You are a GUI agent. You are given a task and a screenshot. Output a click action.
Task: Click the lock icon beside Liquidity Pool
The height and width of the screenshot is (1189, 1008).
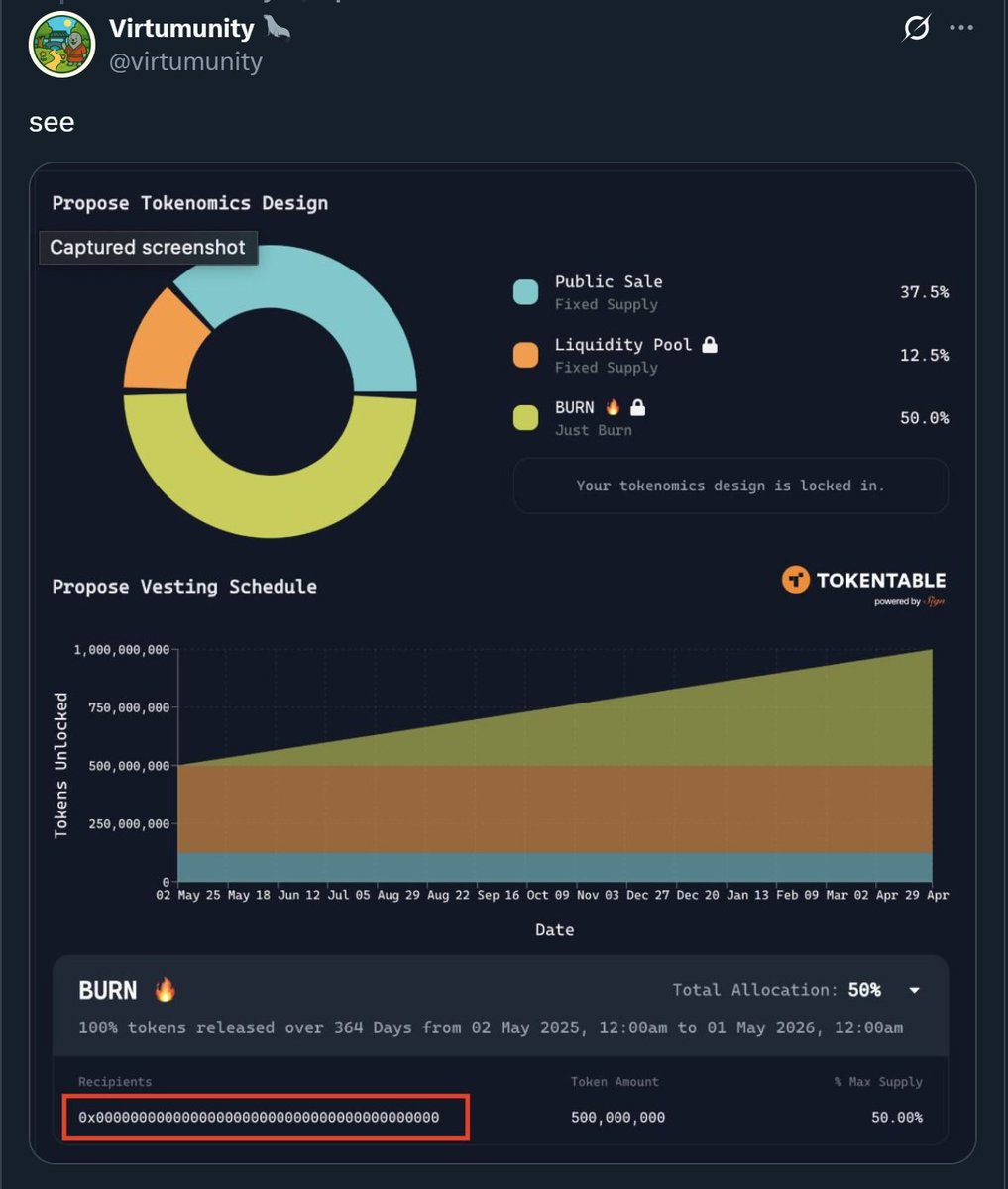point(710,344)
